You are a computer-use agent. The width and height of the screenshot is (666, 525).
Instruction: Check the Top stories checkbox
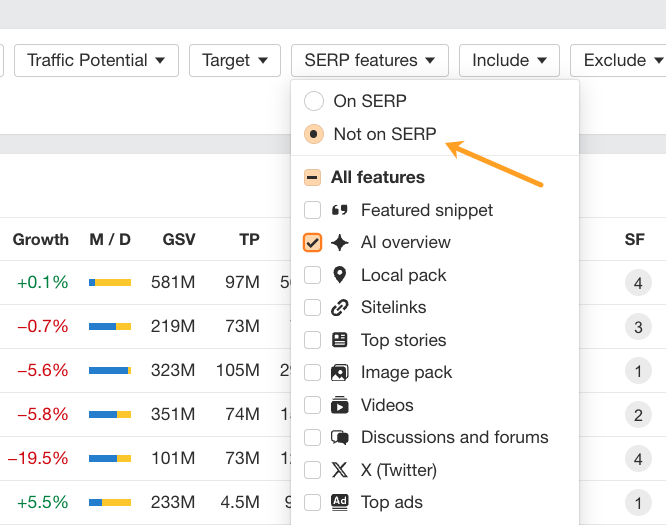click(312, 340)
